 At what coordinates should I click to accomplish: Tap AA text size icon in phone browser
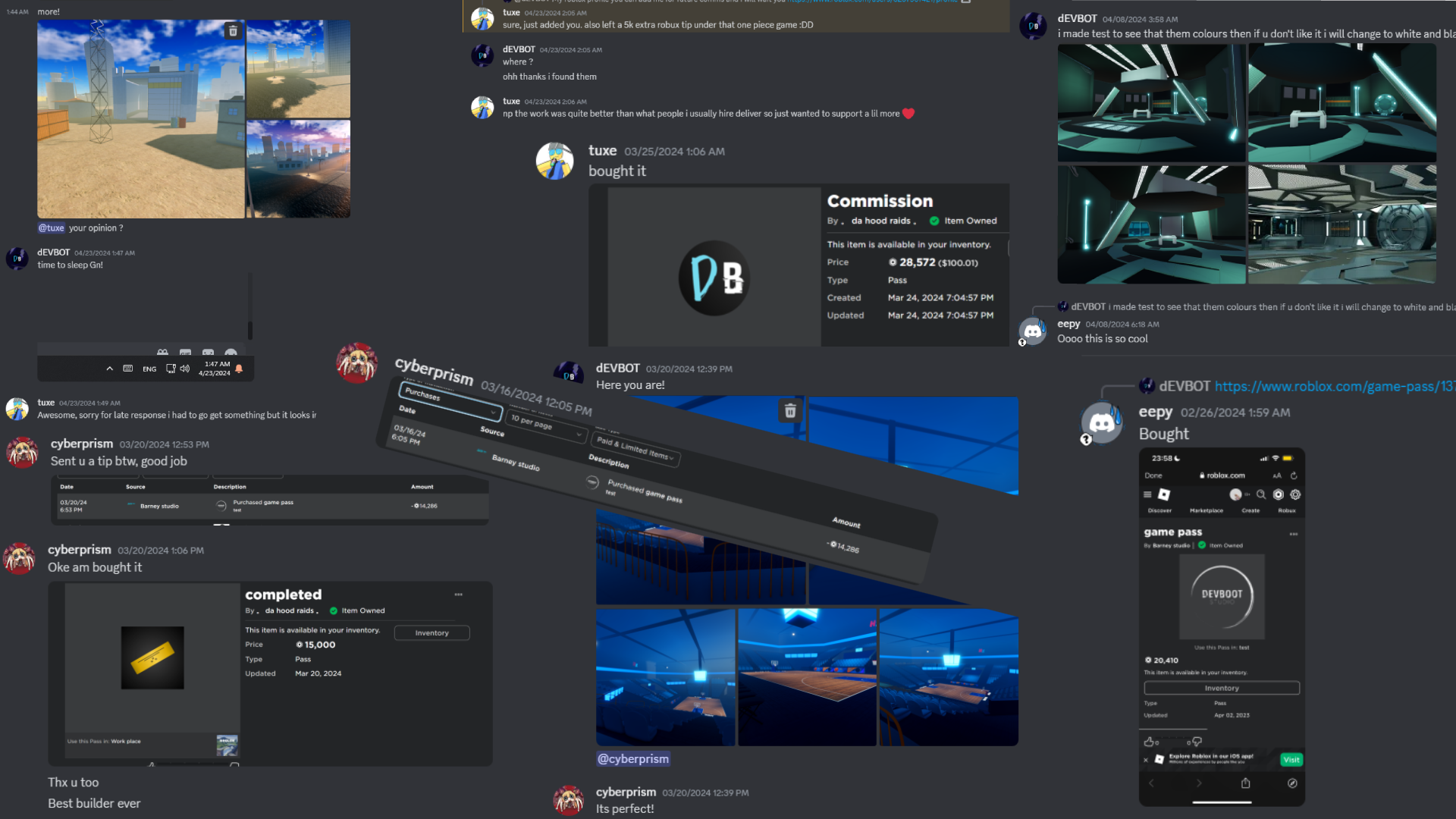[x=1277, y=475]
